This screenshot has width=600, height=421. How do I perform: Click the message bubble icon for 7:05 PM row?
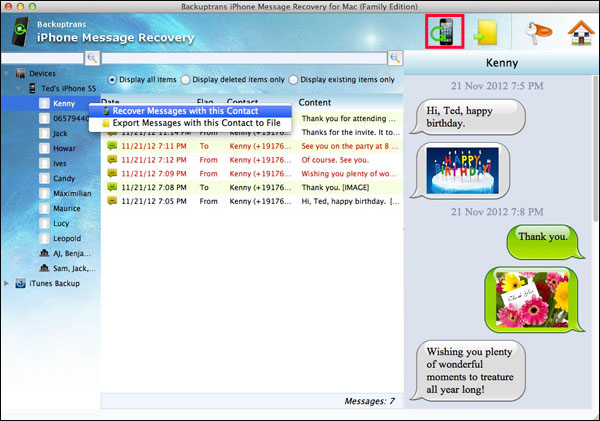click(112, 201)
